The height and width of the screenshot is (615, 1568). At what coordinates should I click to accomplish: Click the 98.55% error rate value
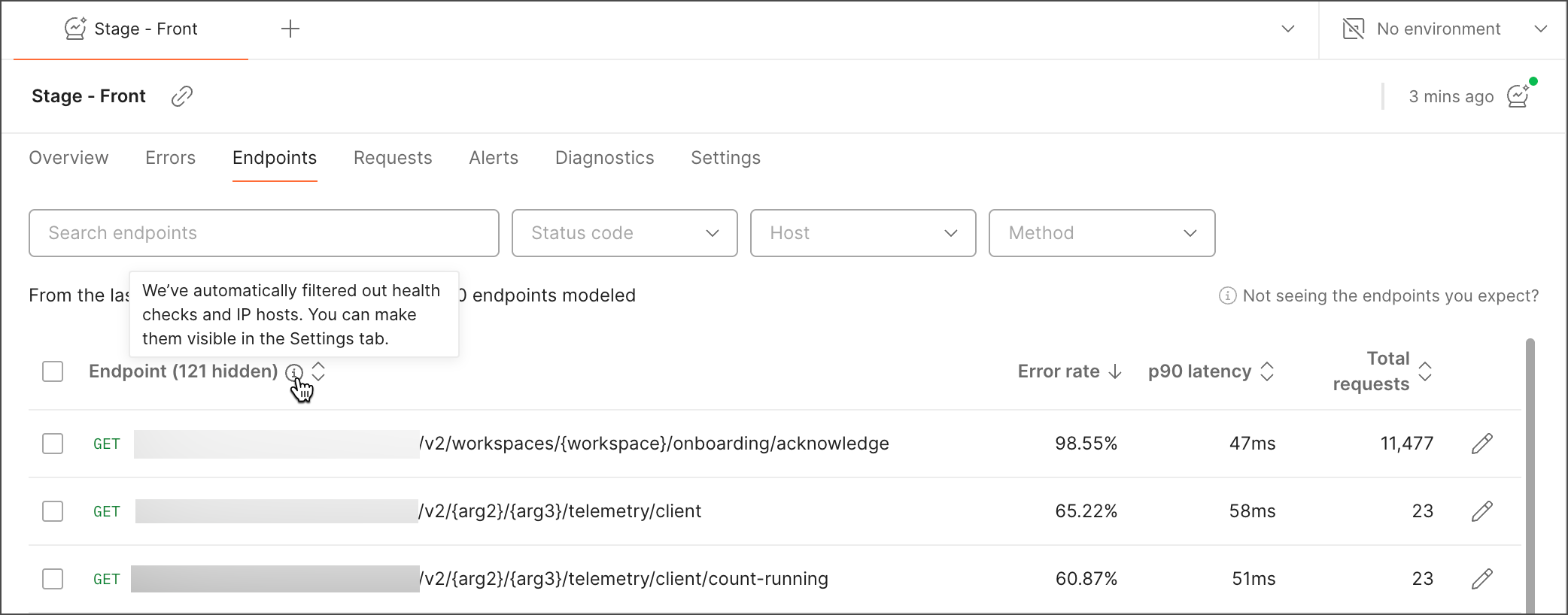point(1086,444)
